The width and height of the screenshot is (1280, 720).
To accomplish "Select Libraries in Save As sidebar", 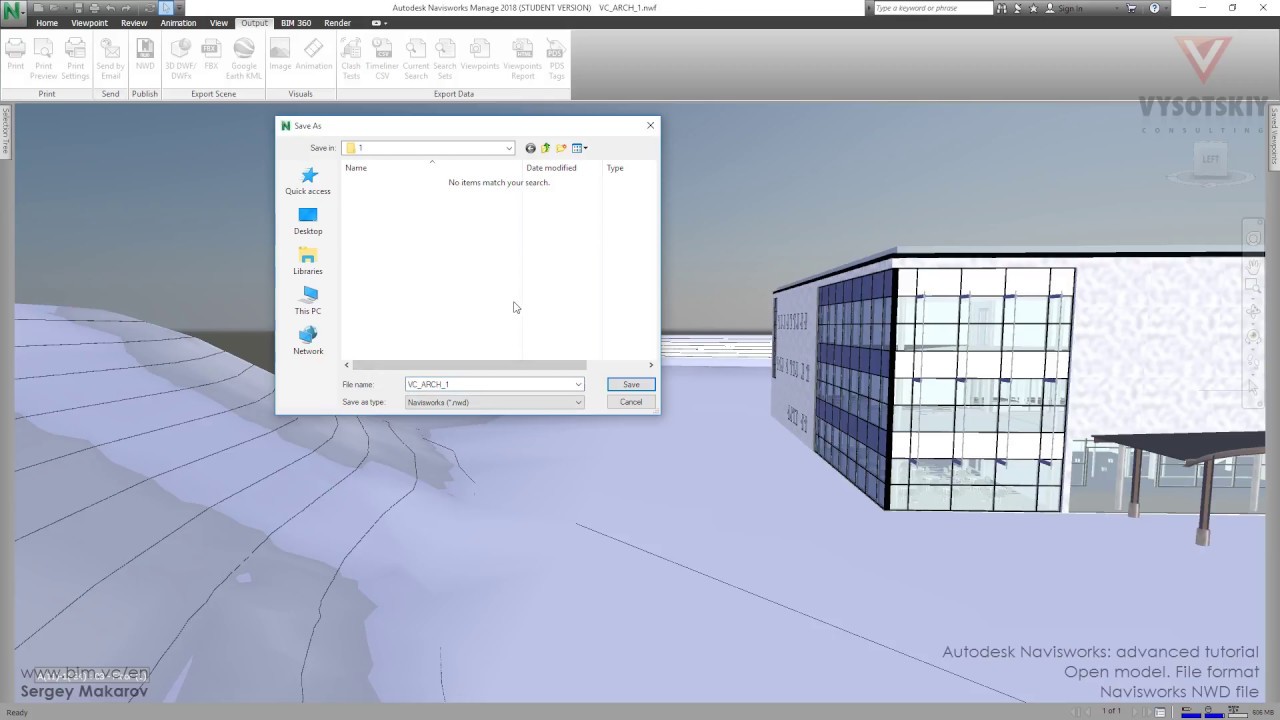I will pyautogui.click(x=308, y=261).
